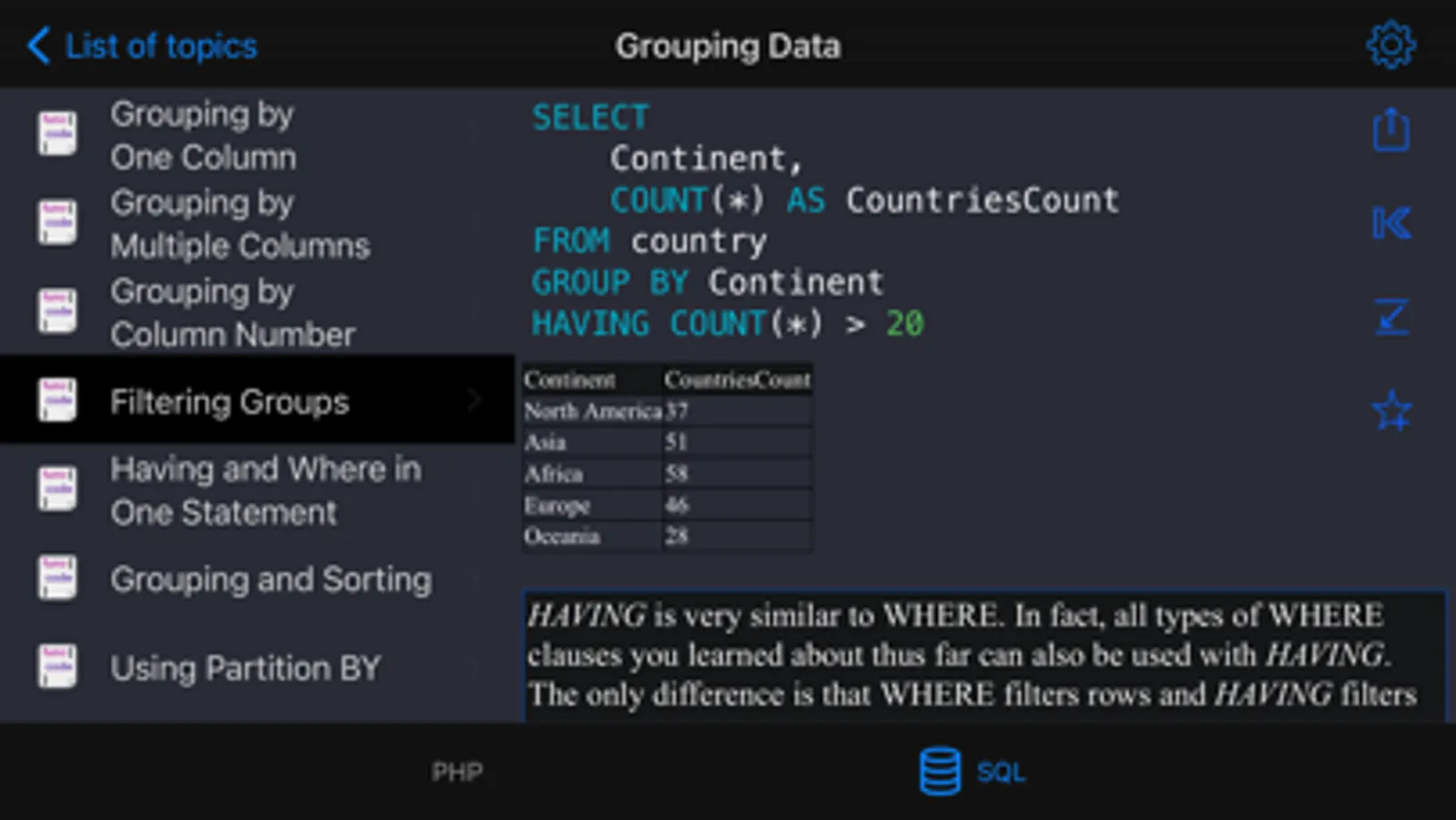The height and width of the screenshot is (820, 1456).
Task: Mark topic as favorite with star
Action: (x=1391, y=411)
